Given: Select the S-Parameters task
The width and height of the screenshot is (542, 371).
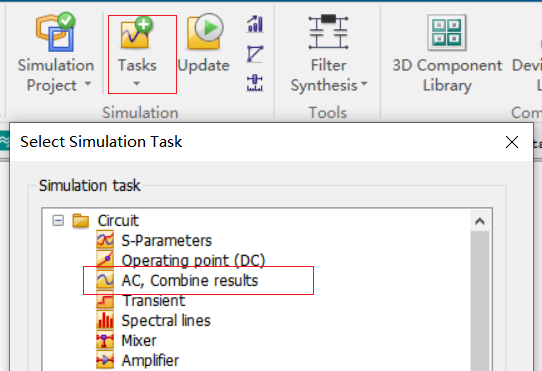Looking at the screenshot, I should (166, 240).
